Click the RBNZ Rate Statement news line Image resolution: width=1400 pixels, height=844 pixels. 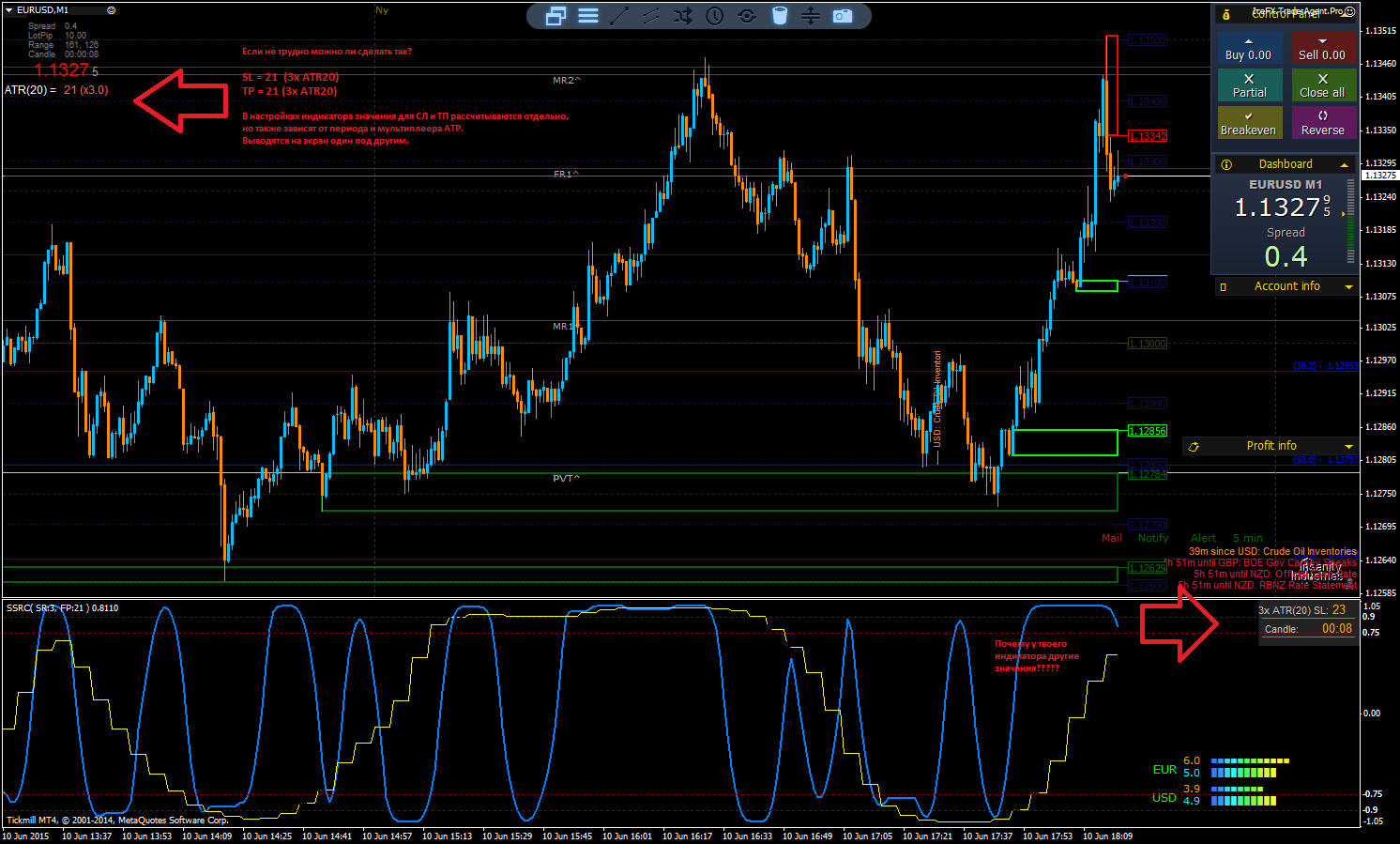(1268, 585)
